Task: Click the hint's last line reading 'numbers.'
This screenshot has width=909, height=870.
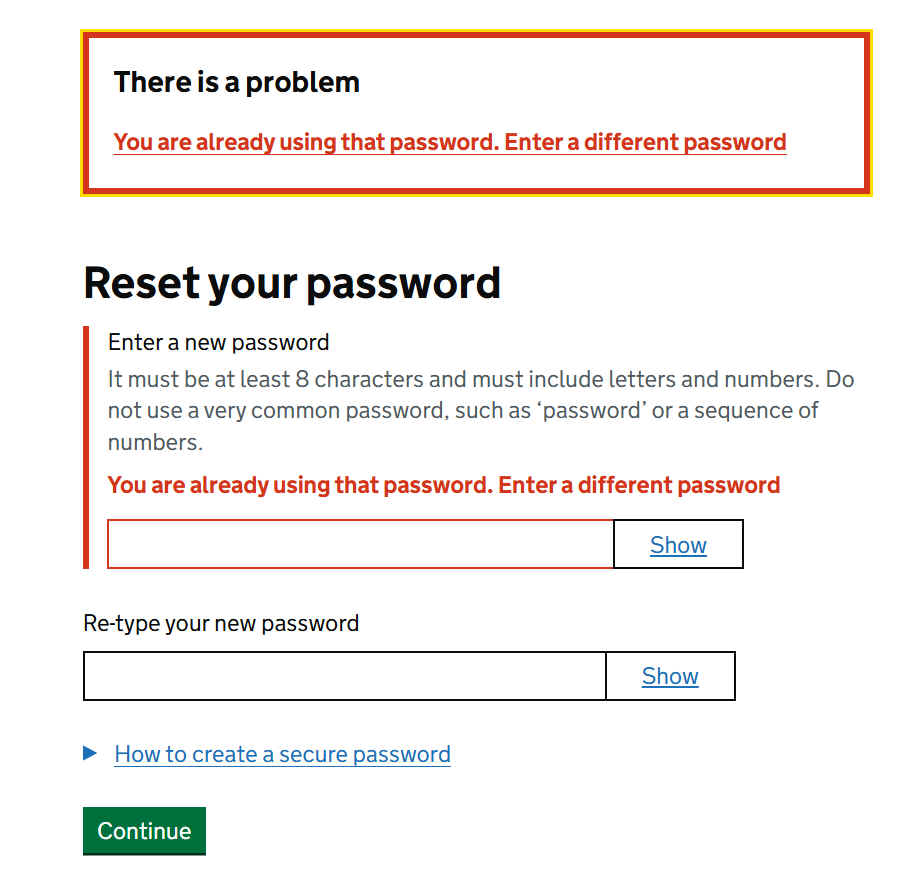Action: [155, 442]
